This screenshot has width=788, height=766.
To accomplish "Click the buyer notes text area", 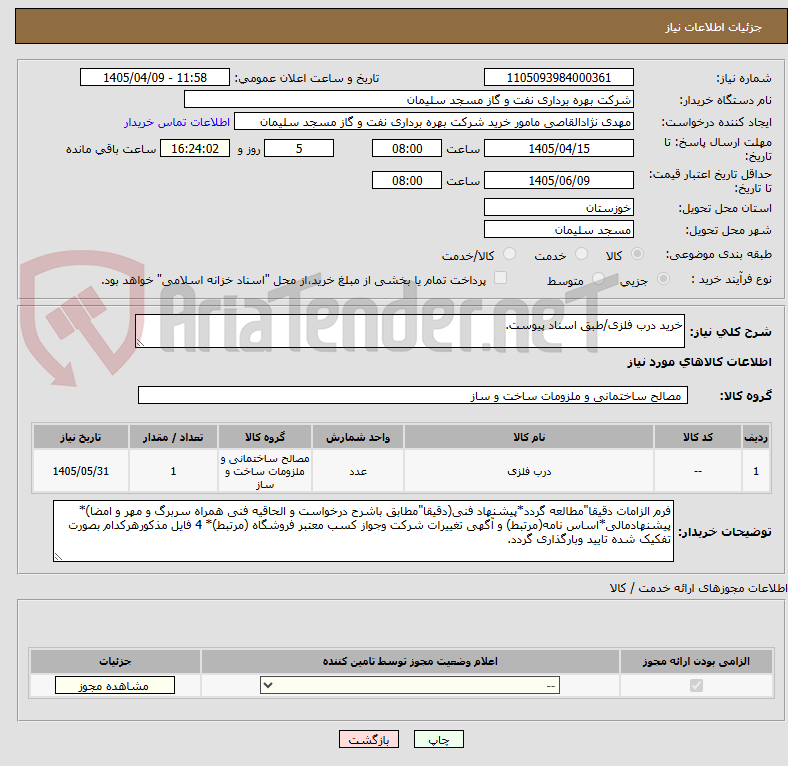I will [363, 531].
